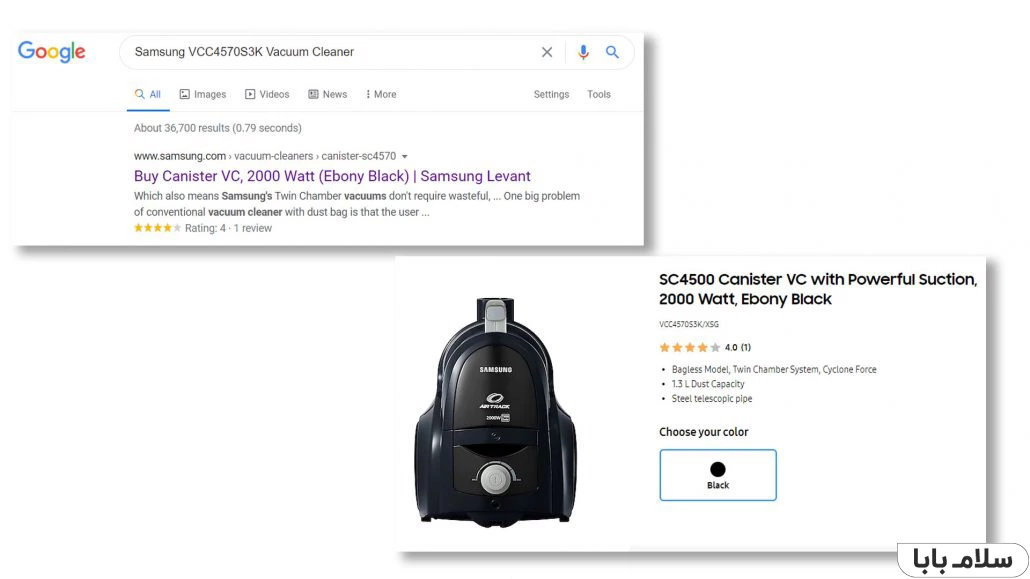This screenshot has height=579, width=1030.
Task: Select the All results tab
Action: point(148,94)
